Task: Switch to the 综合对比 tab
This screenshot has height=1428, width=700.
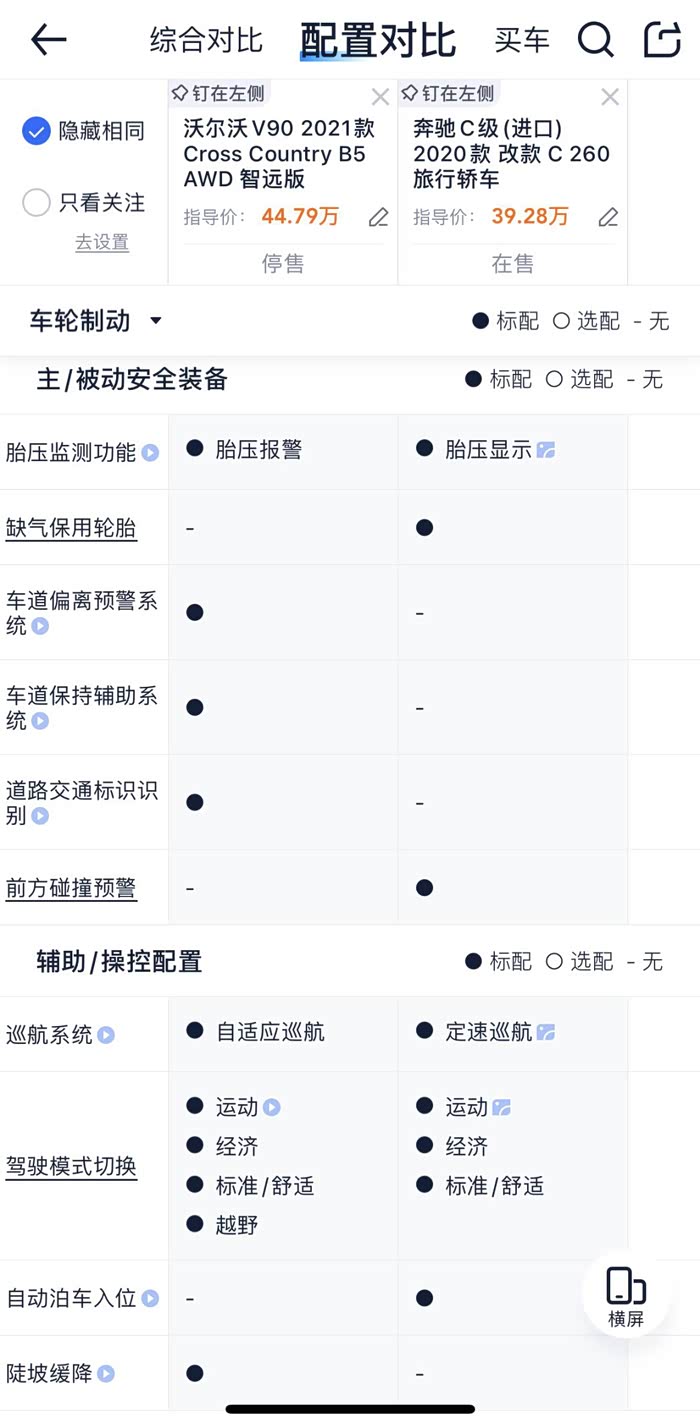Action: point(206,40)
